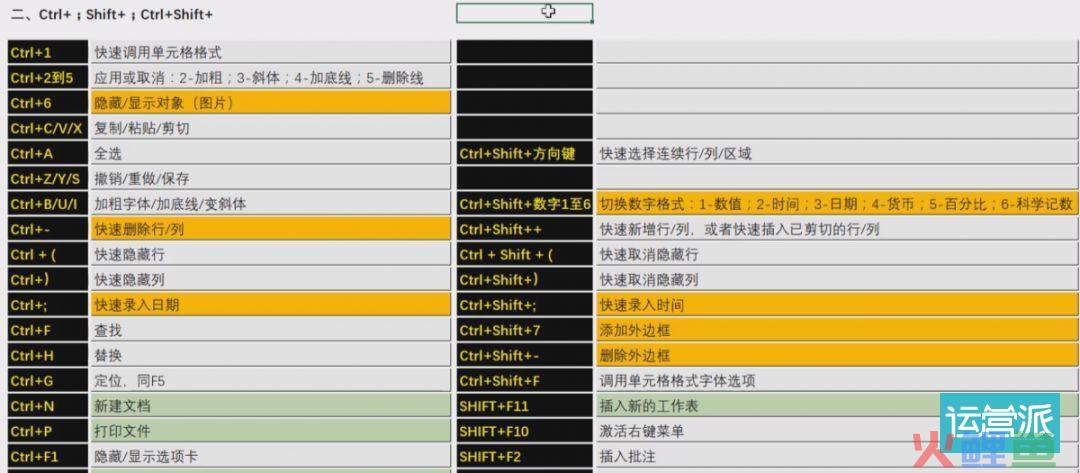Select cell '快速隐藏列'
Screen dimensions: 1080x473
[x=271, y=280]
